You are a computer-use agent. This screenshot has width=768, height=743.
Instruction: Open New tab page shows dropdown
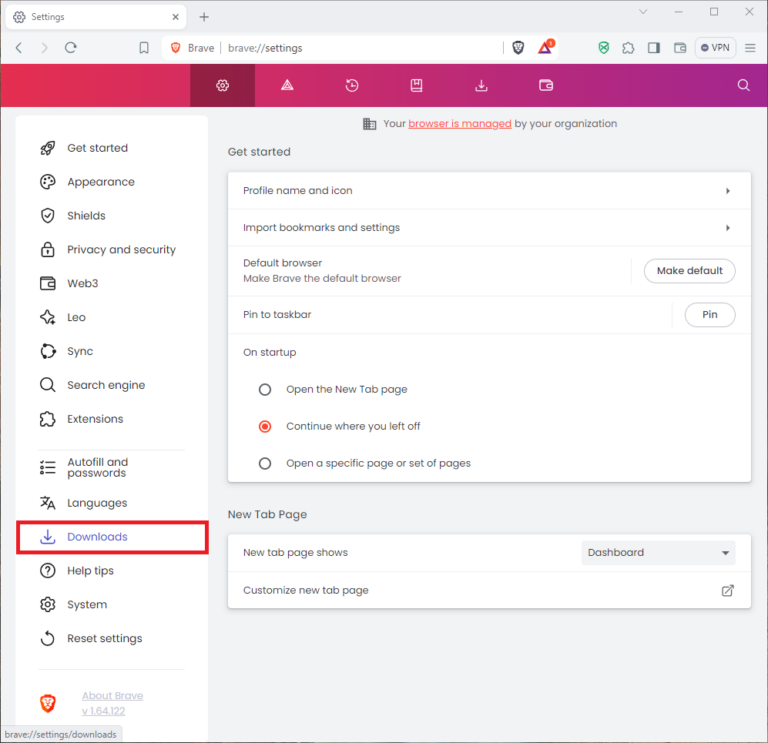(658, 552)
